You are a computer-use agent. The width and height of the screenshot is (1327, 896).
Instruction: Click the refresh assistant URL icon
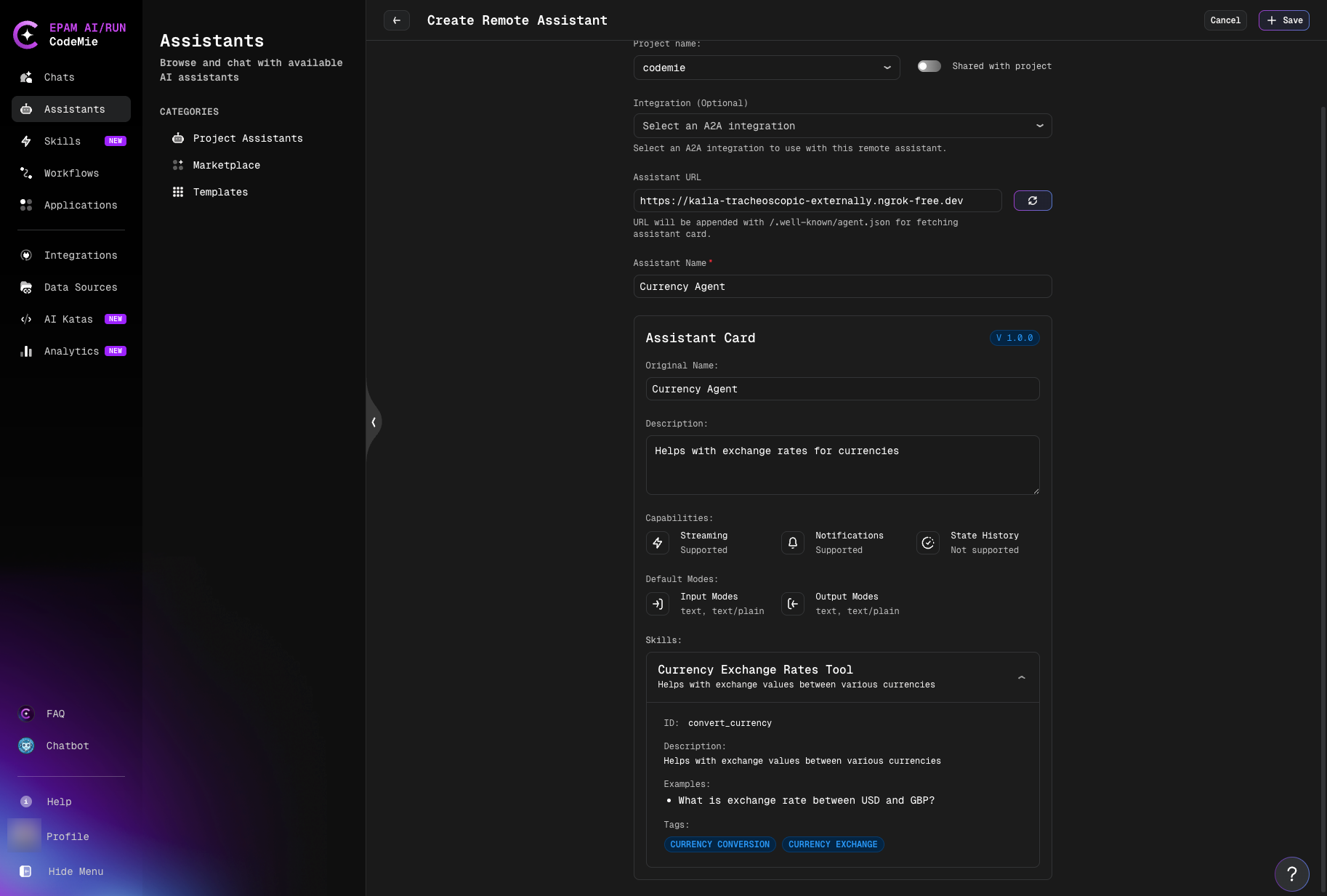1032,201
